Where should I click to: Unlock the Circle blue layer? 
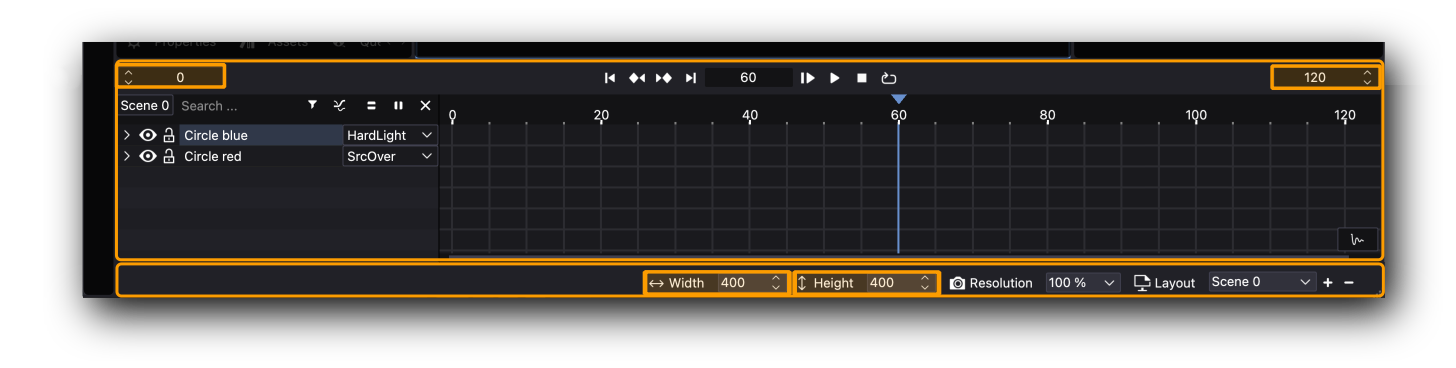point(169,135)
